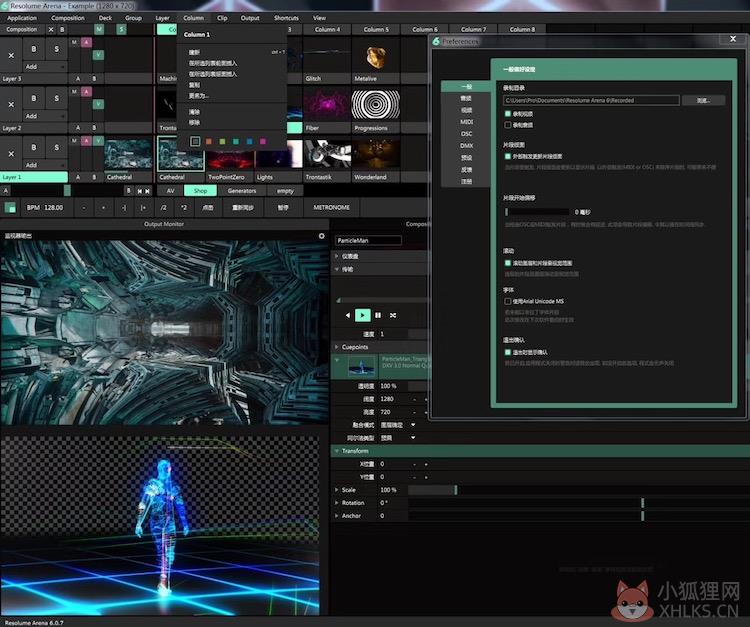Bypass Layer 2 with the B button
The image size is (750, 627).
pos(33,98)
